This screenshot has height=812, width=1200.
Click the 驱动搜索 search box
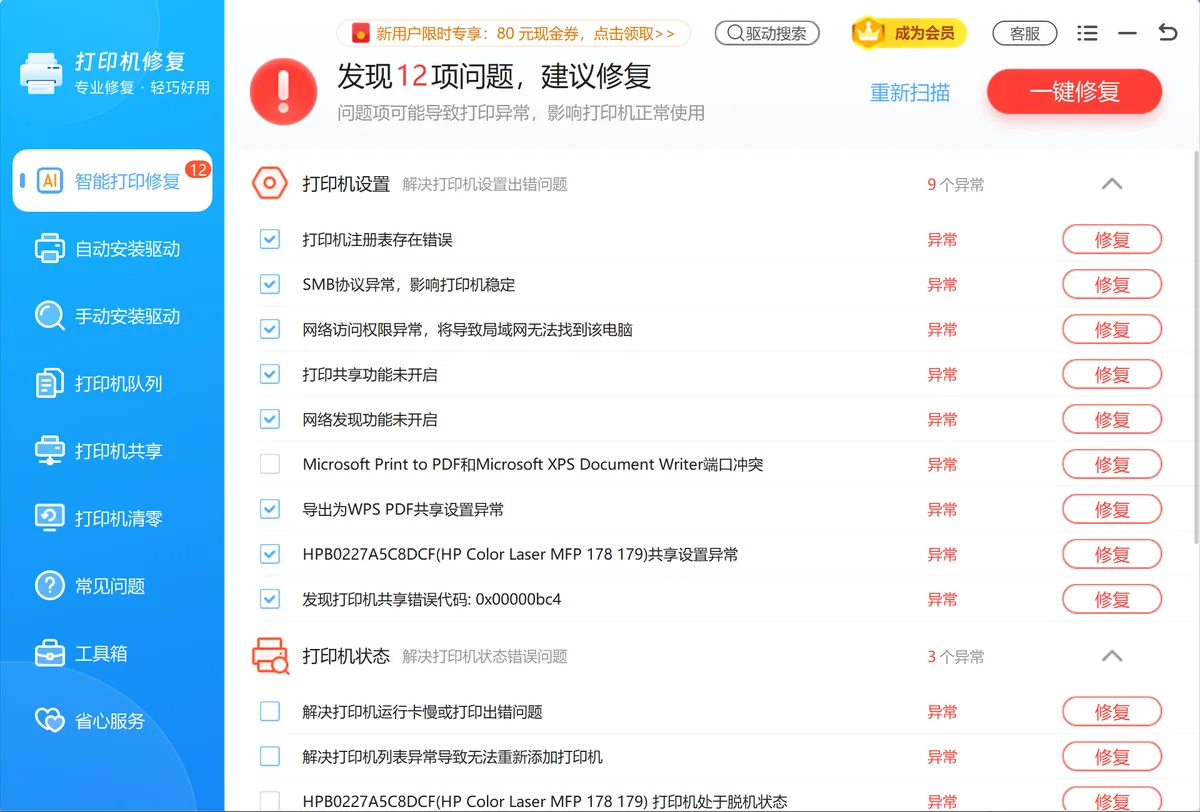(x=767, y=33)
